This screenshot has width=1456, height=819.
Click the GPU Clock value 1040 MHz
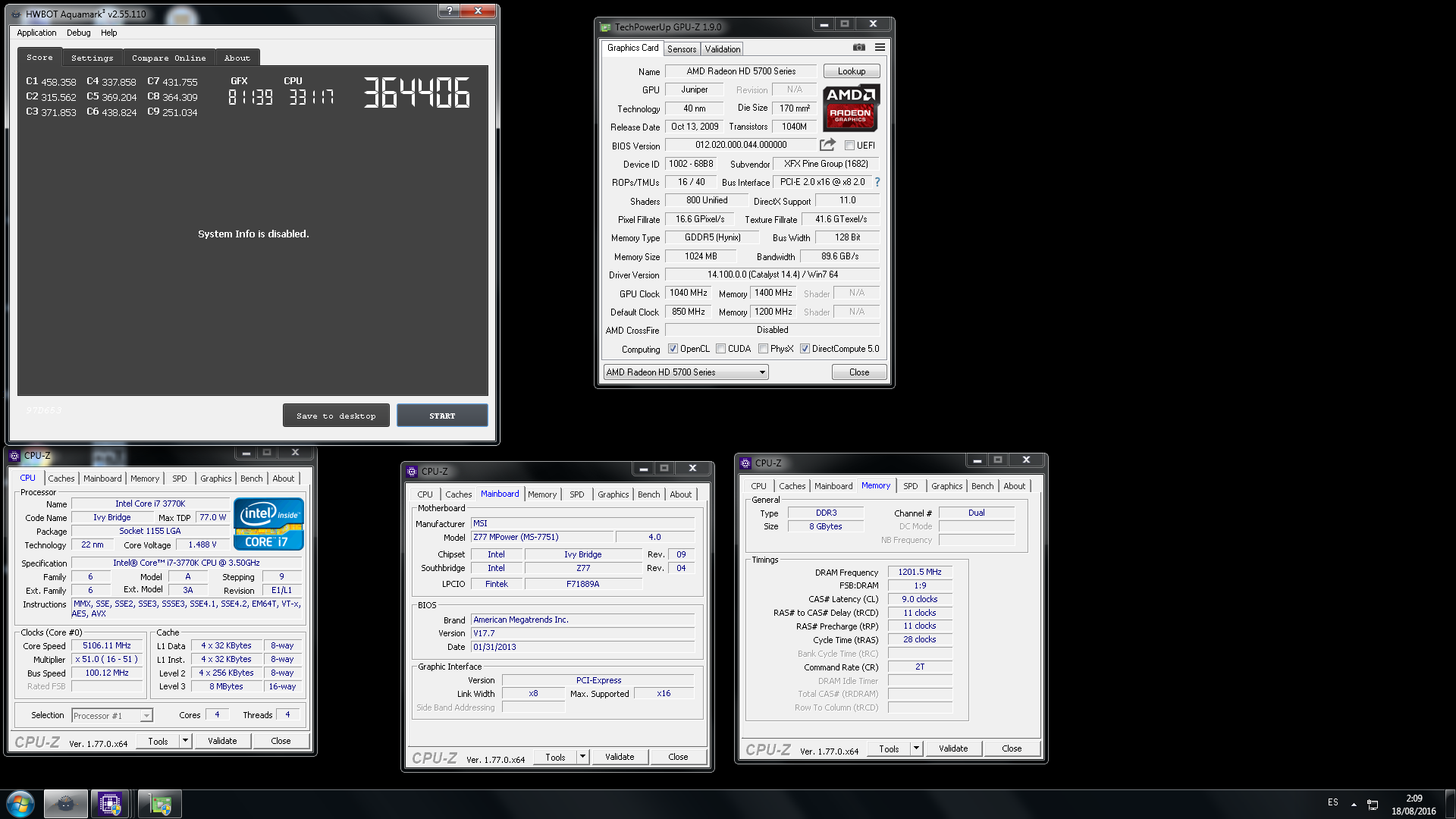click(x=688, y=293)
